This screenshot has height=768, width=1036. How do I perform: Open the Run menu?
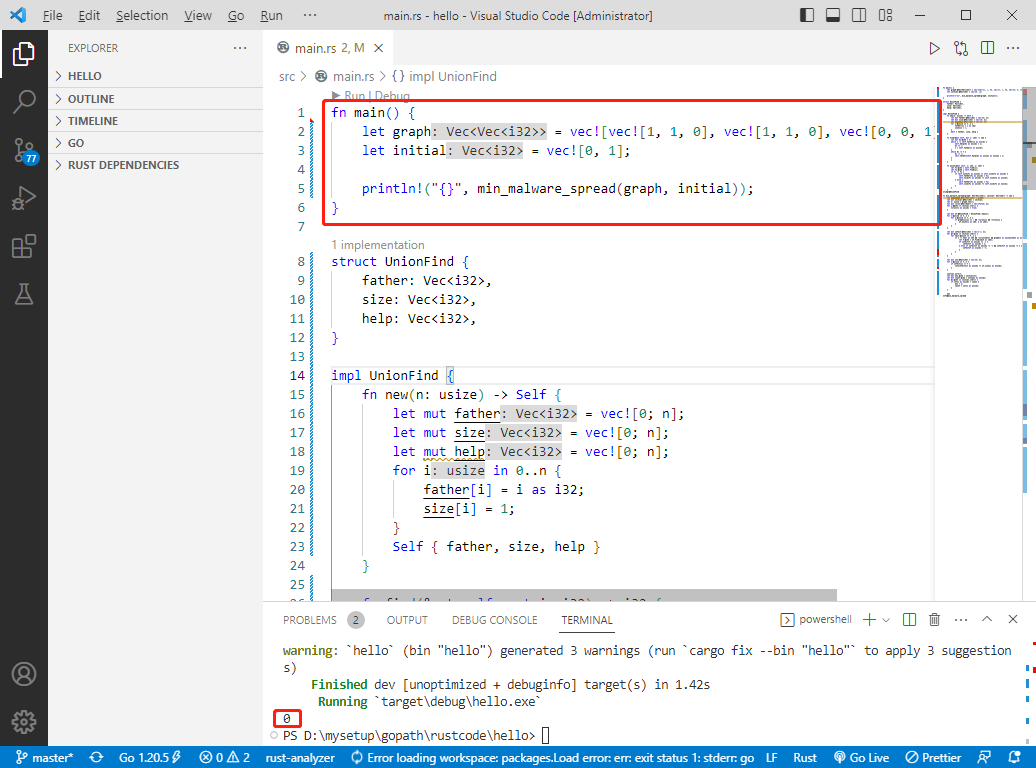(x=272, y=15)
